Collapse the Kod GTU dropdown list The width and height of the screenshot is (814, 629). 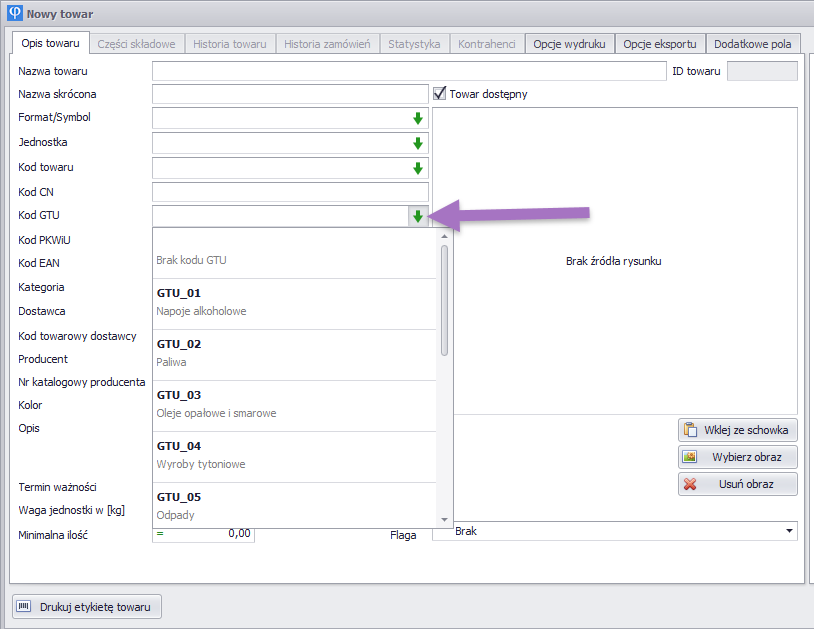(418, 216)
